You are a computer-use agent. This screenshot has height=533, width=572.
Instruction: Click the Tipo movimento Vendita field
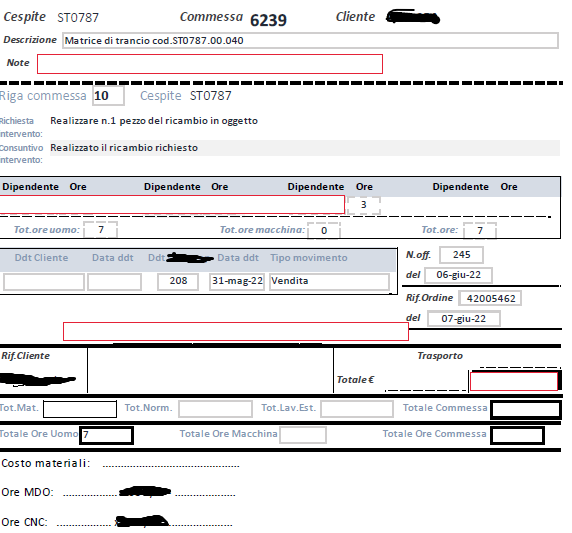(x=329, y=282)
